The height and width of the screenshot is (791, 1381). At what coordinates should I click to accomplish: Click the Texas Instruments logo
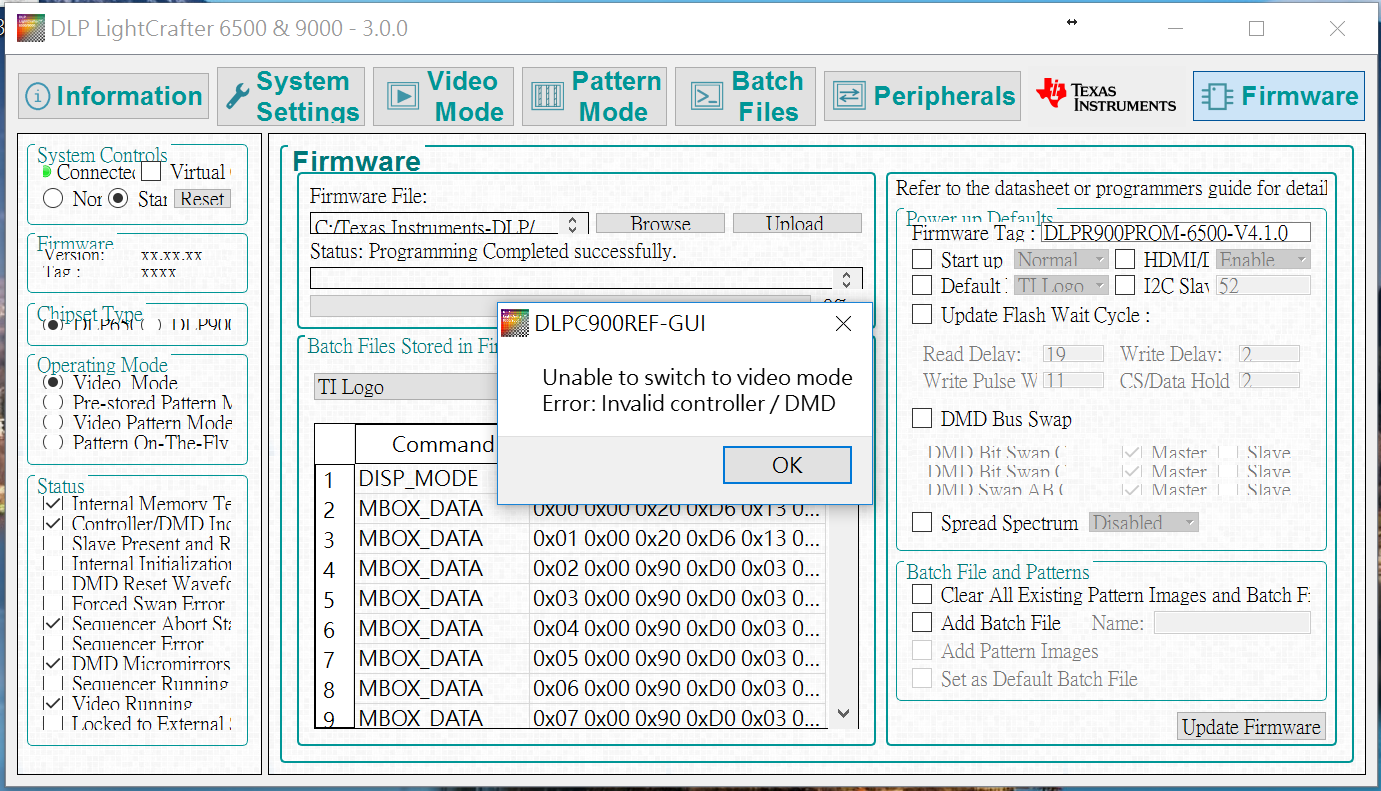(1106, 96)
